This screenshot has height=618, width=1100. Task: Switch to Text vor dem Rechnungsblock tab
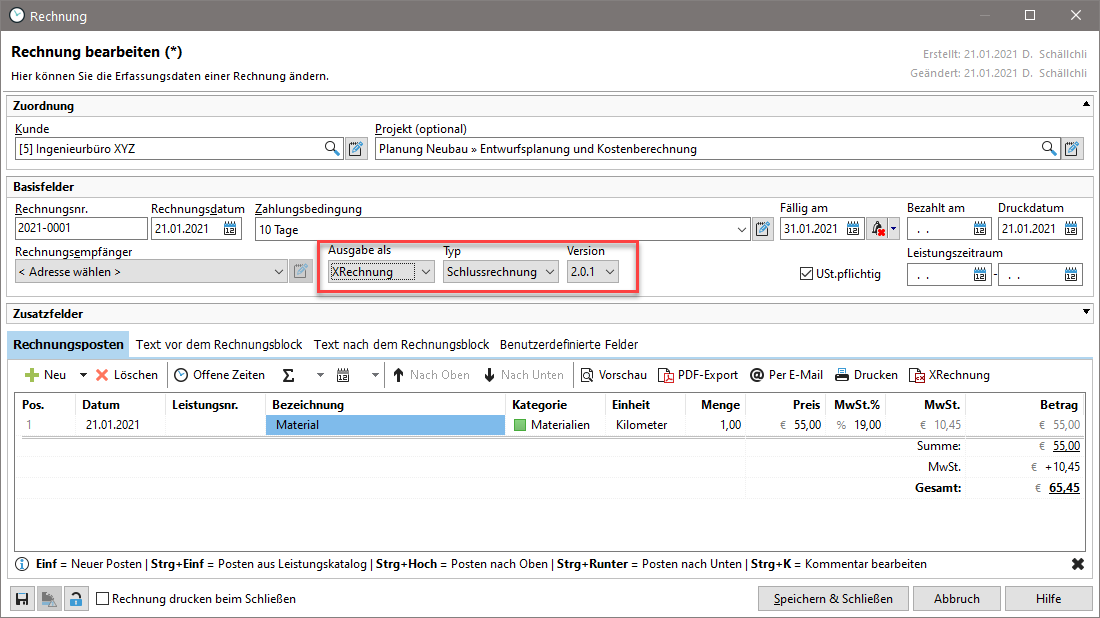pyautogui.click(x=219, y=344)
